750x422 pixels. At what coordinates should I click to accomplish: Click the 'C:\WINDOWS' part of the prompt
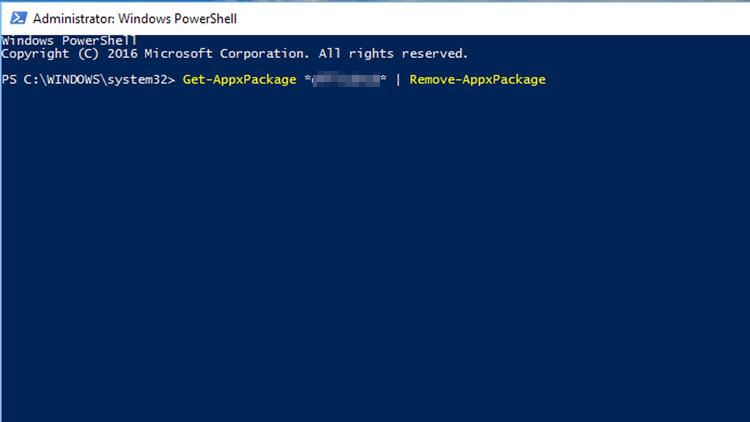coord(62,79)
